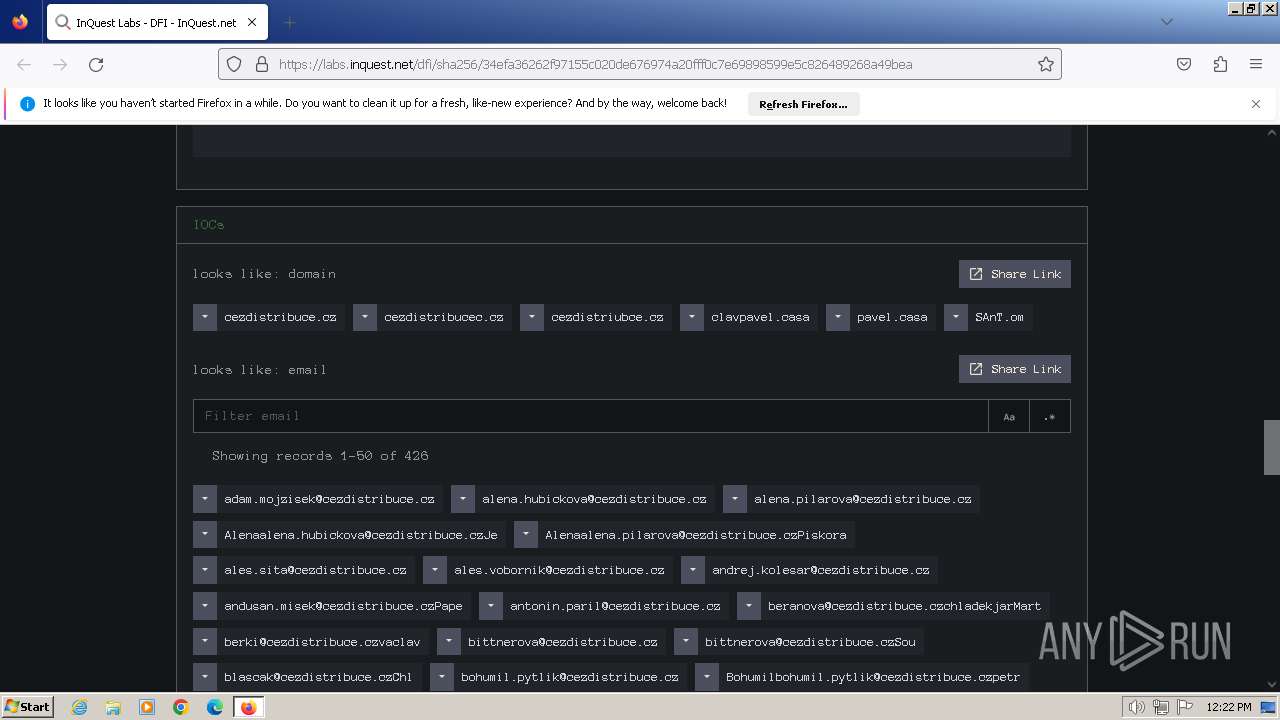1280x720 pixels.
Task: Select cezdistribuce.cz domain text
Action: pyautogui.click(x=280, y=317)
